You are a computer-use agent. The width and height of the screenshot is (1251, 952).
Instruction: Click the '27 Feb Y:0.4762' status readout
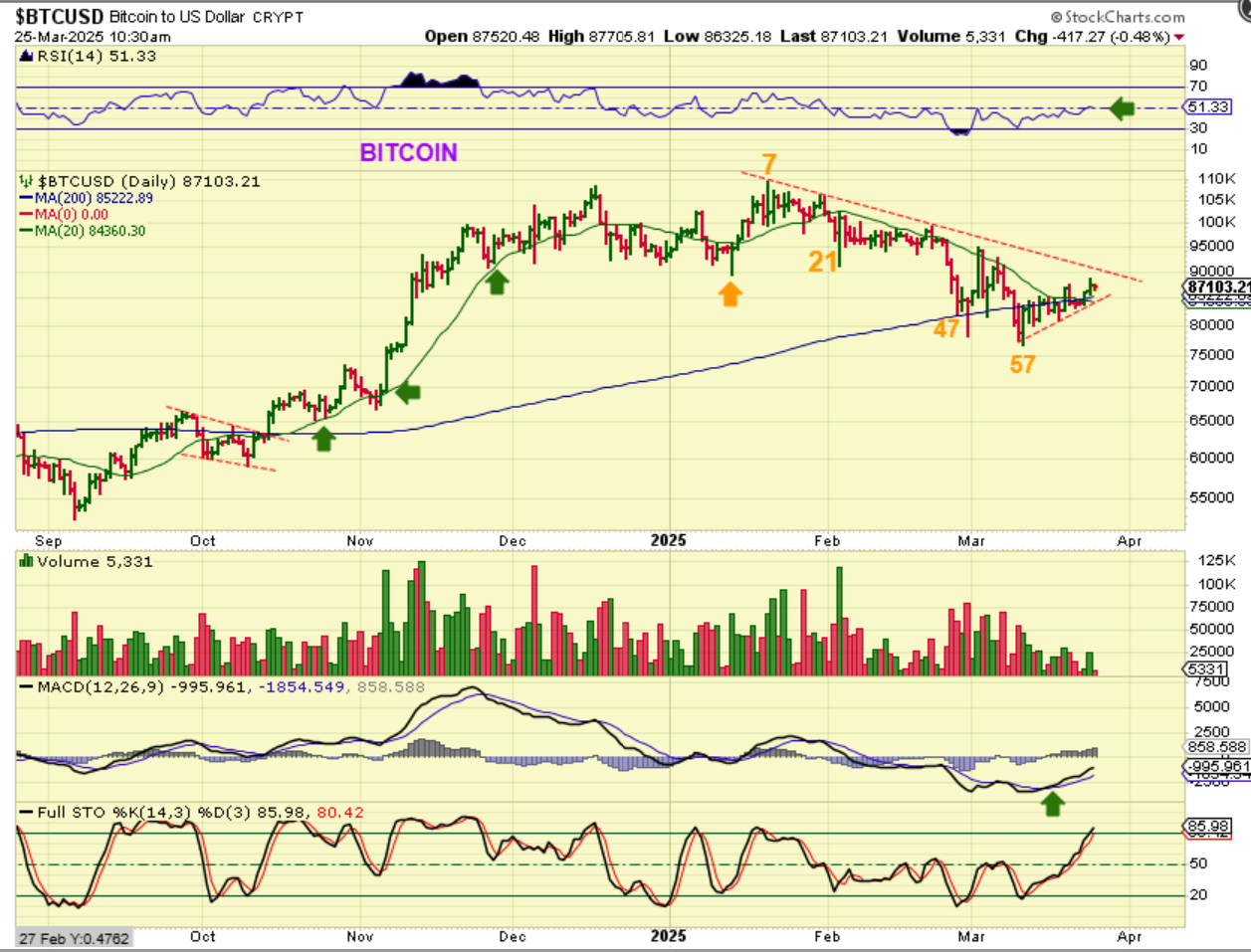[74, 938]
